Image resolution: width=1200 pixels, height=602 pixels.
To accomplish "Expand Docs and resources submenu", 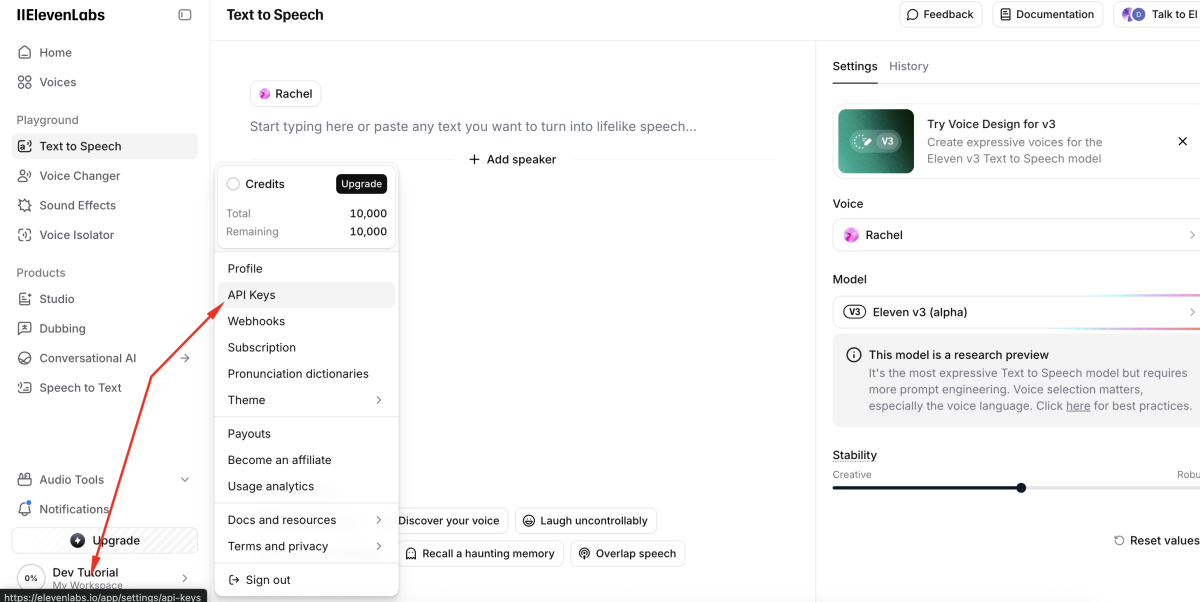I will (306, 520).
